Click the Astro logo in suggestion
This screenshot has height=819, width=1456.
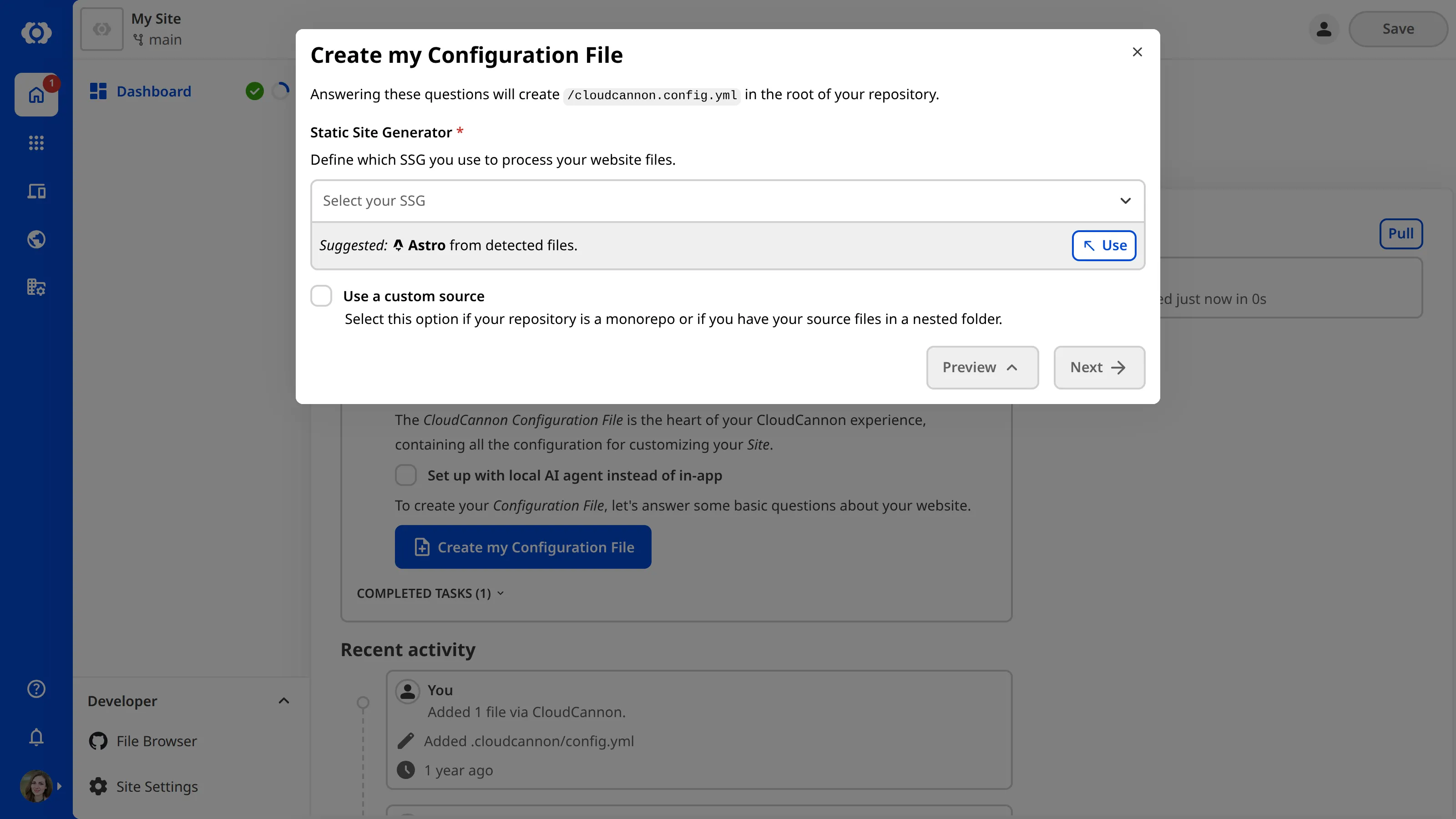tap(399, 245)
